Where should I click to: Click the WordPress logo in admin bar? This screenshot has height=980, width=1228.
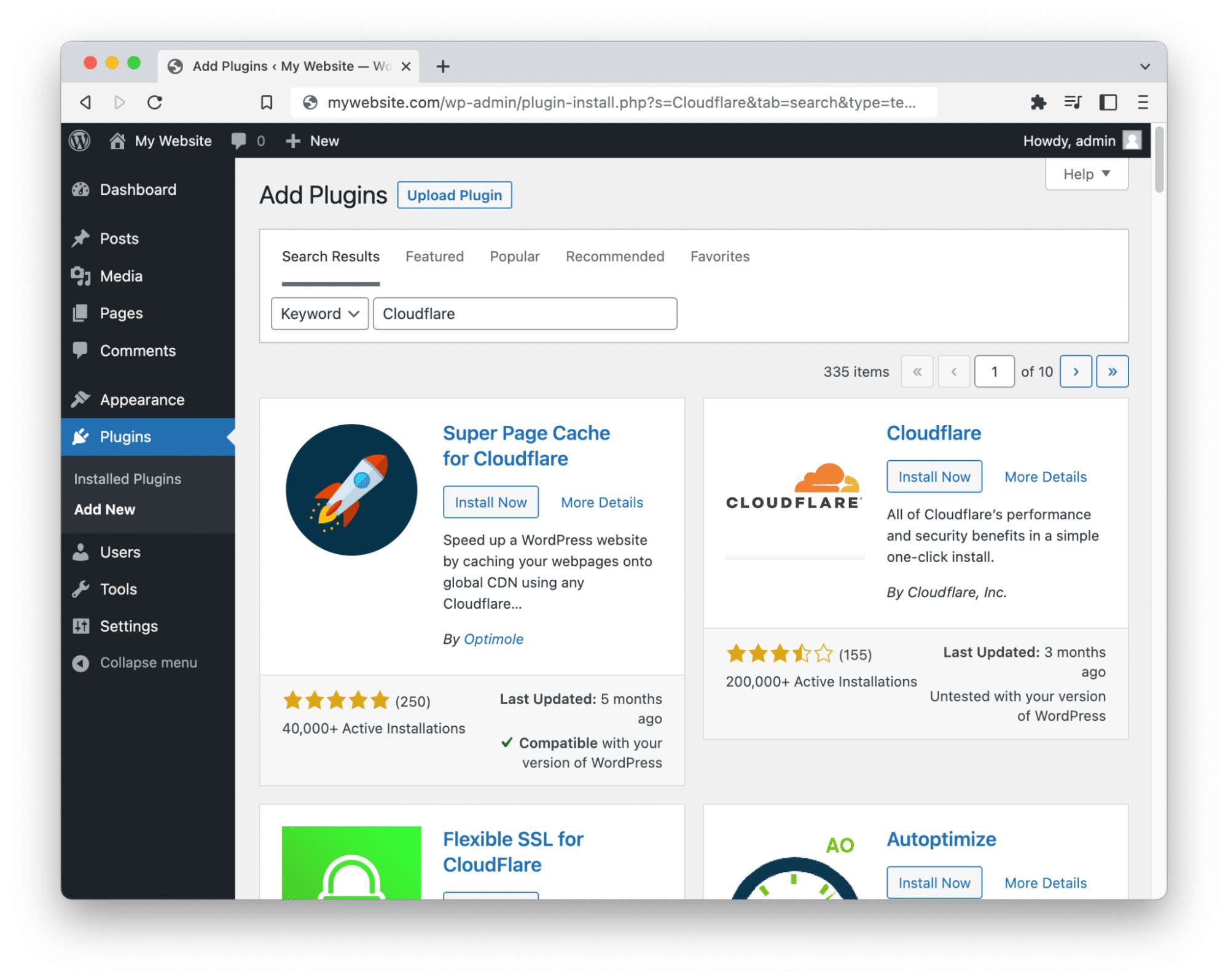pyautogui.click(x=79, y=141)
